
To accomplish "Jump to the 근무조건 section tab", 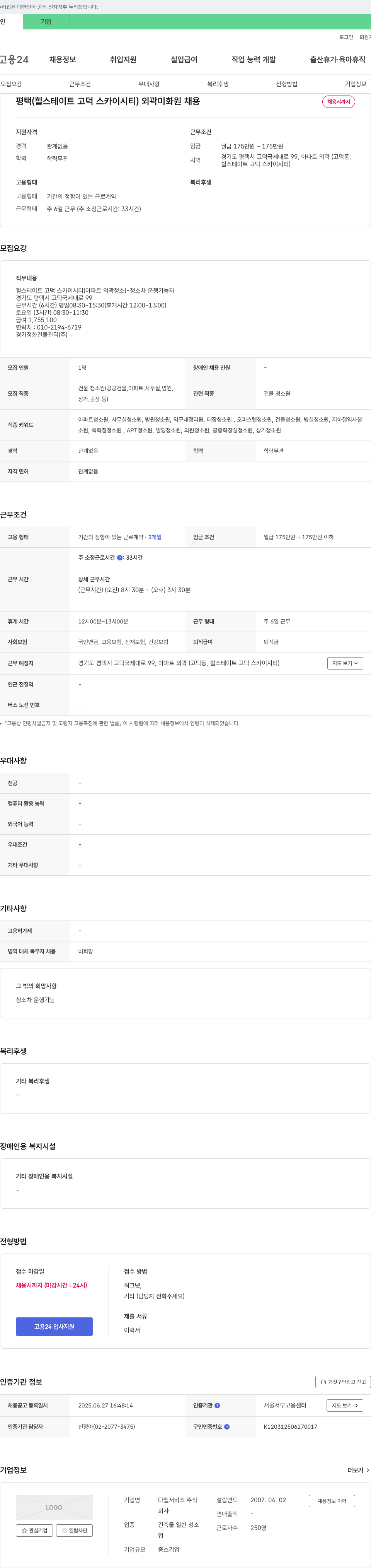I will click(x=80, y=84).
